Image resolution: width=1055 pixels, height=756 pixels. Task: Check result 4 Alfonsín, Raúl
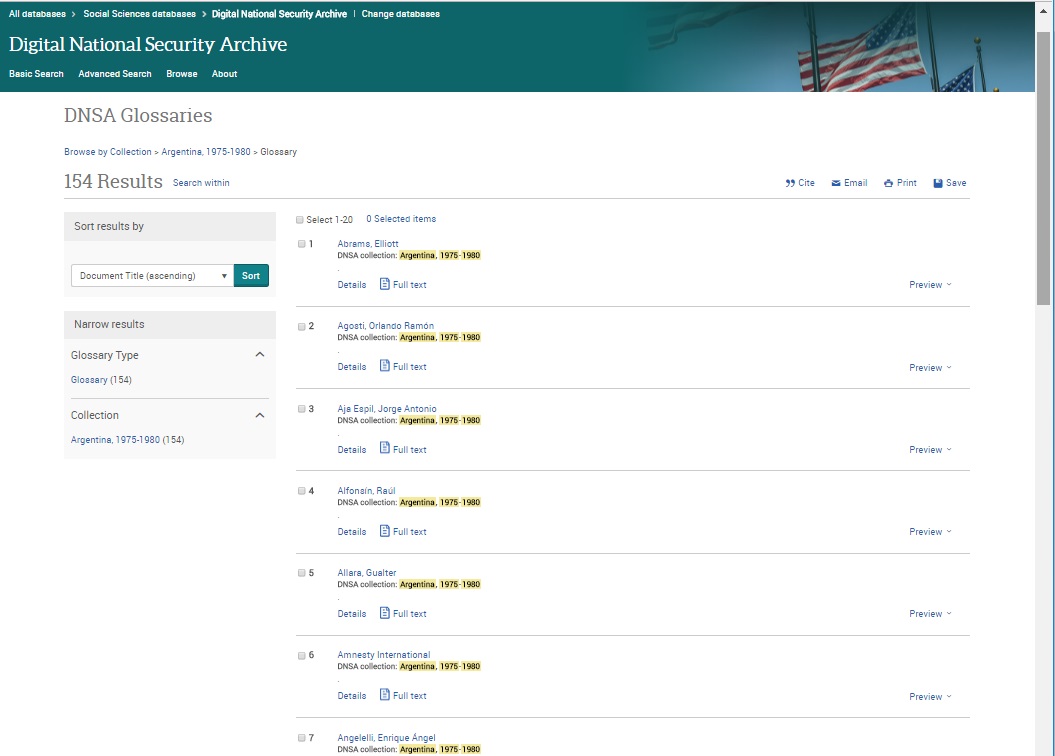tap(301, 491)
